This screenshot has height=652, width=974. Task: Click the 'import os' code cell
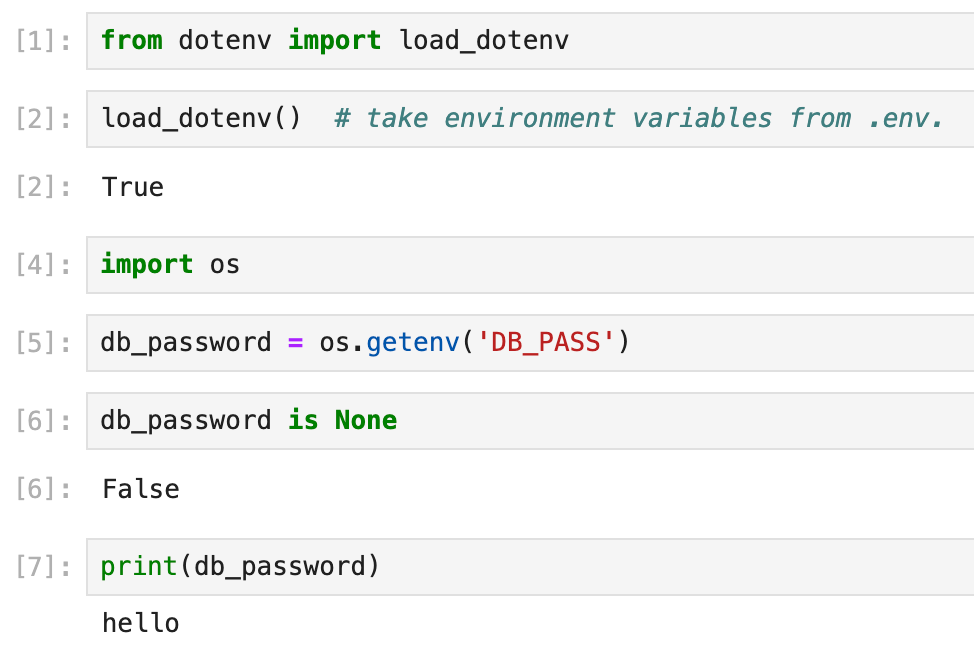(x=530, y=265)
